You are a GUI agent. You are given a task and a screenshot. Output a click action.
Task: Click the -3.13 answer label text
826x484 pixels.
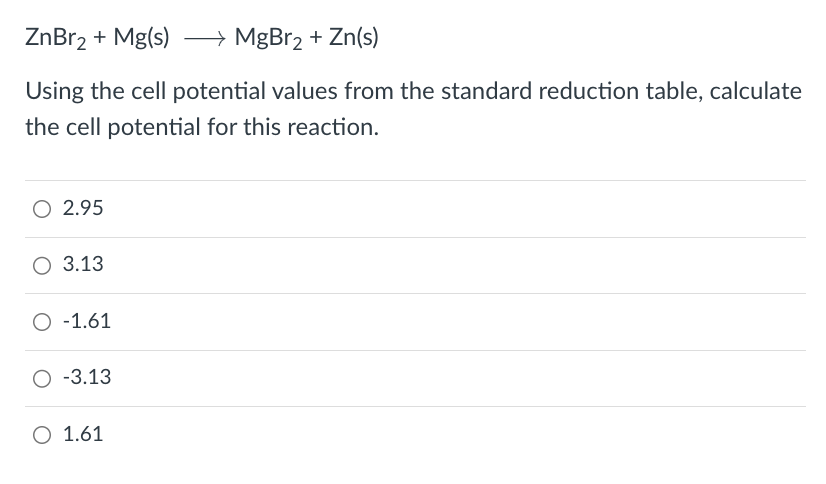pyautogui.click(x=87, y=377)
